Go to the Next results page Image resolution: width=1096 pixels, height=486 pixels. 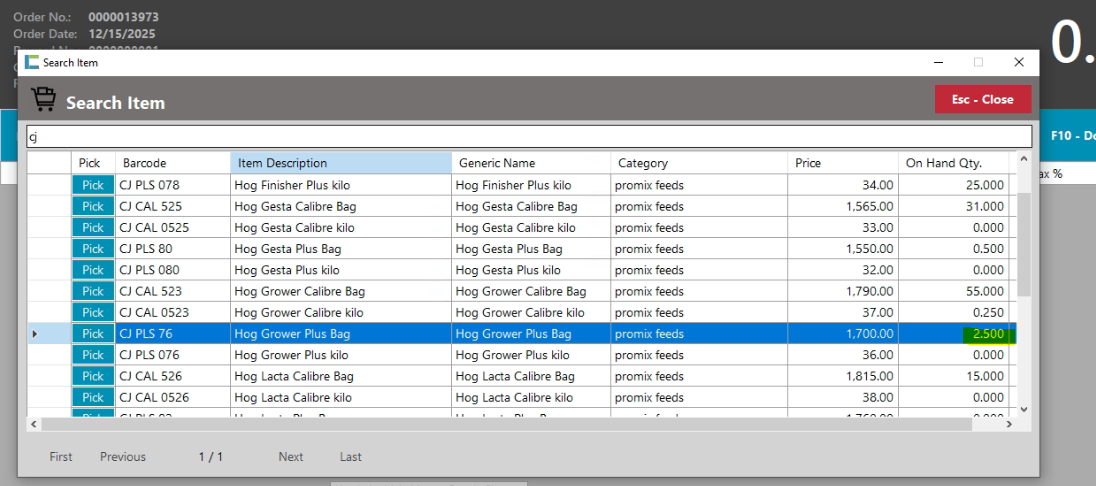291,457
